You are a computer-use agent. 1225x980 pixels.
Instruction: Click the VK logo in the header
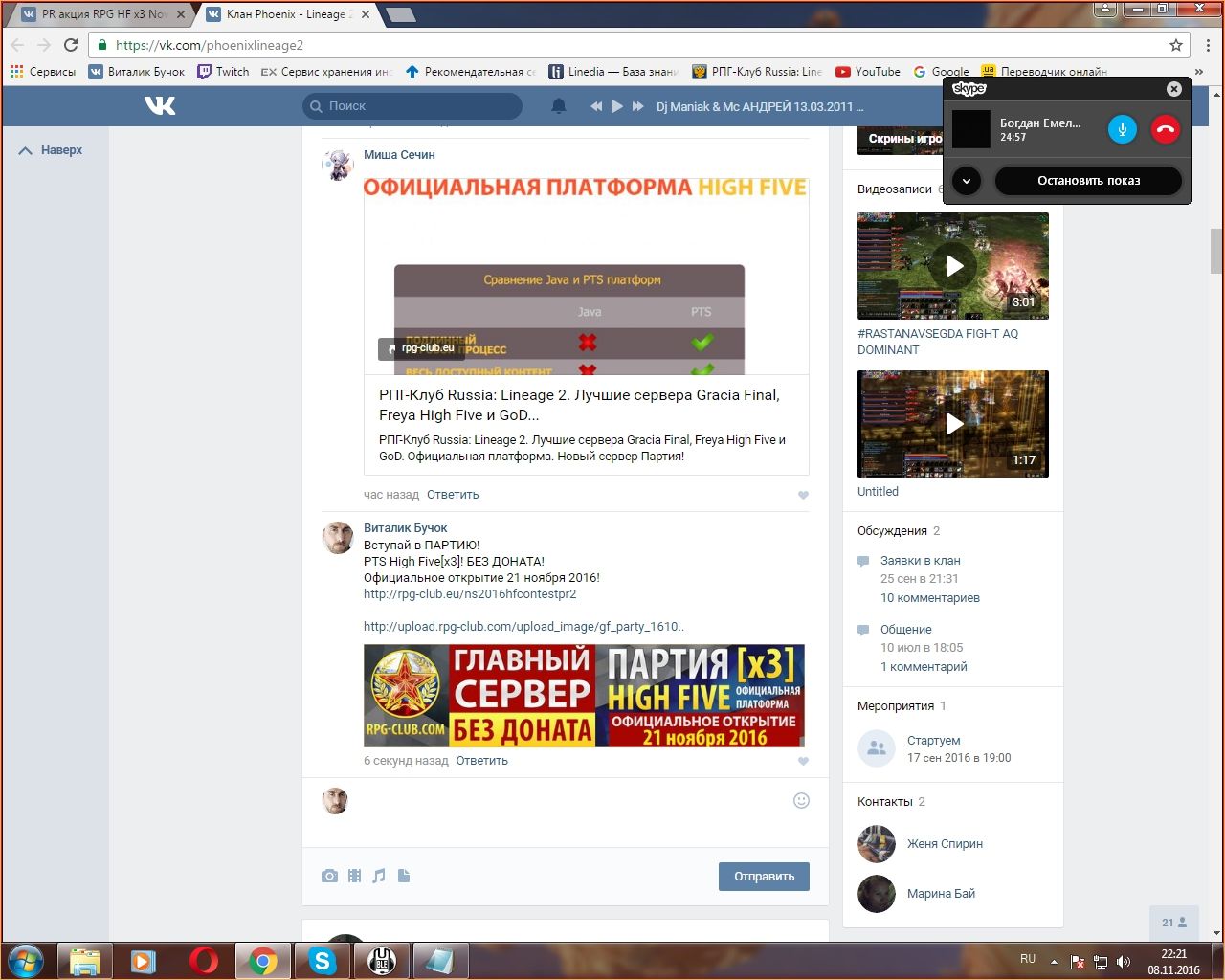pyautogui.click(x=160, y=105)
